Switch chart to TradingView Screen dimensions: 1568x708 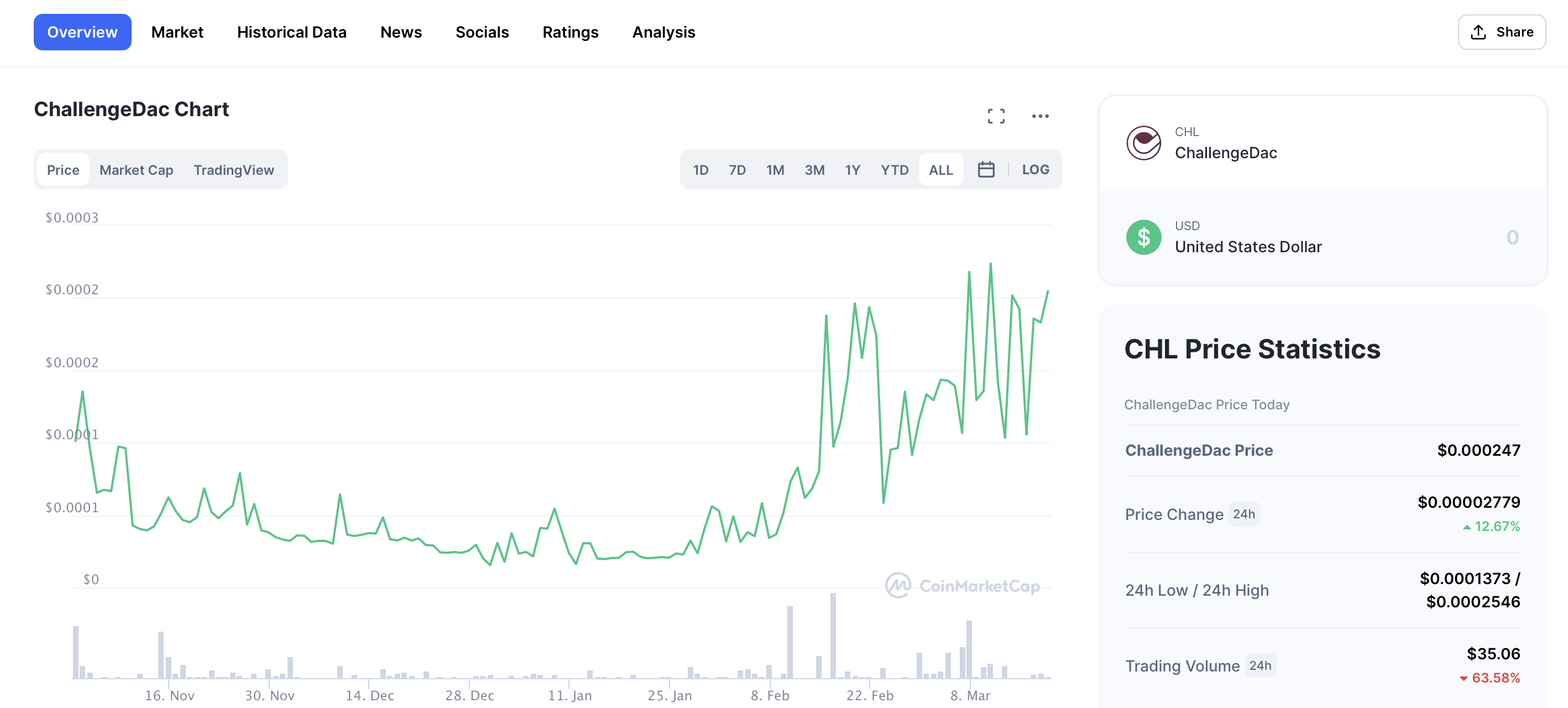coord(233,170)
